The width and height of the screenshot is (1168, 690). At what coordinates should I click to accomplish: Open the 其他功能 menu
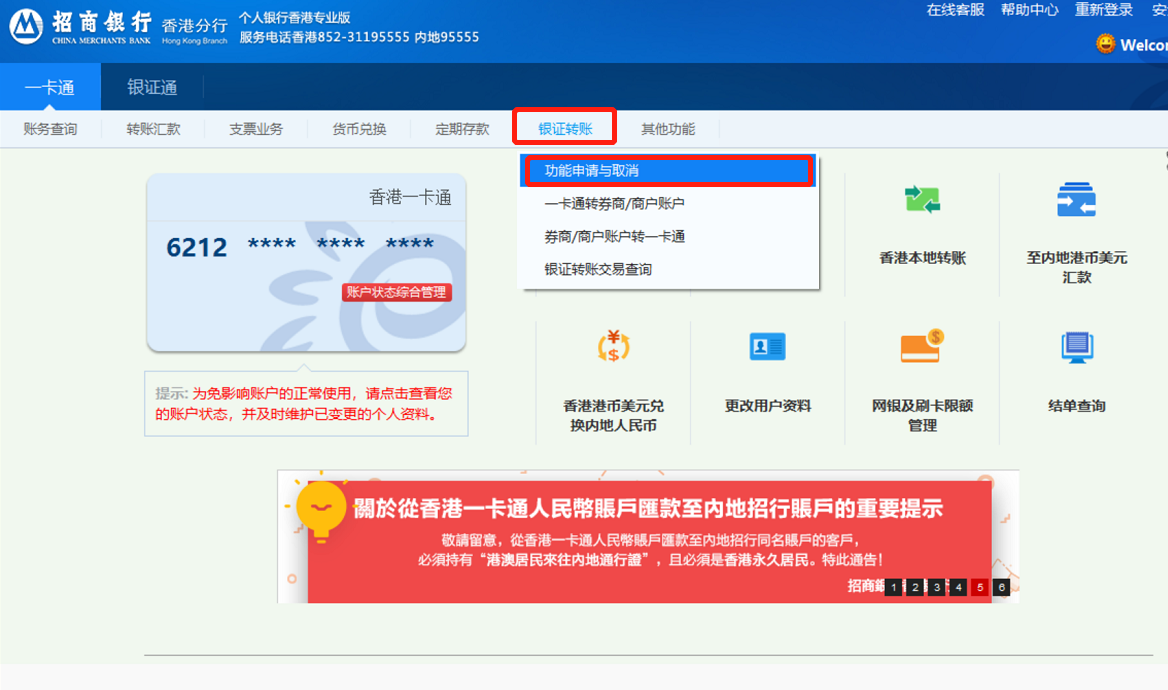click(x=668, y=129)
